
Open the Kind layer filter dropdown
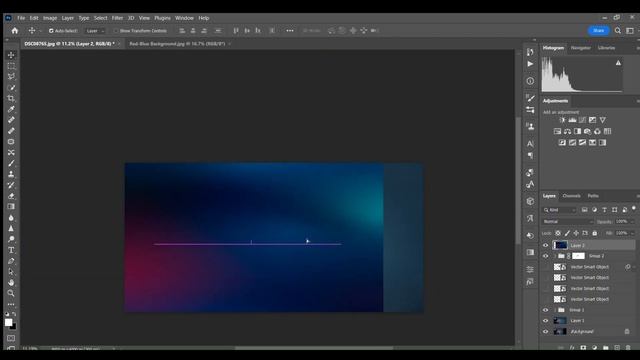(559, 210)
